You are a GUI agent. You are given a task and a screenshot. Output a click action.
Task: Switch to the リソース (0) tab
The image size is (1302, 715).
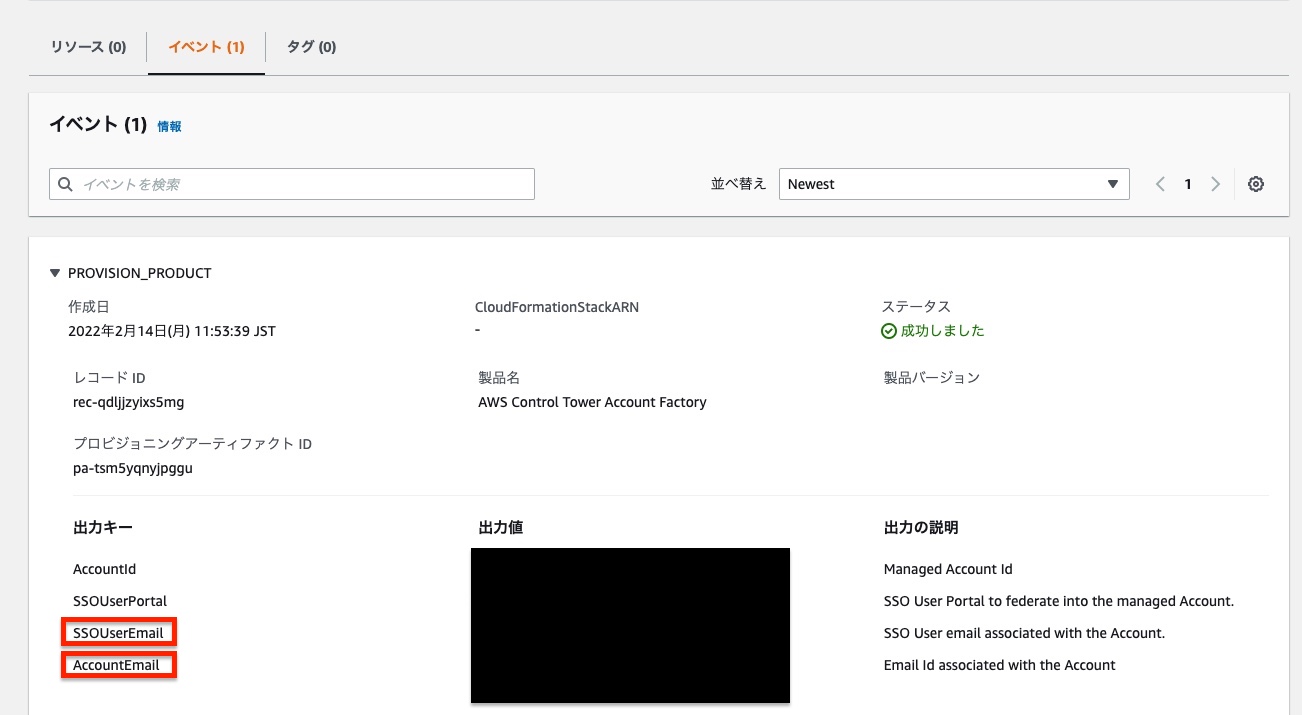tap(88, 47)
